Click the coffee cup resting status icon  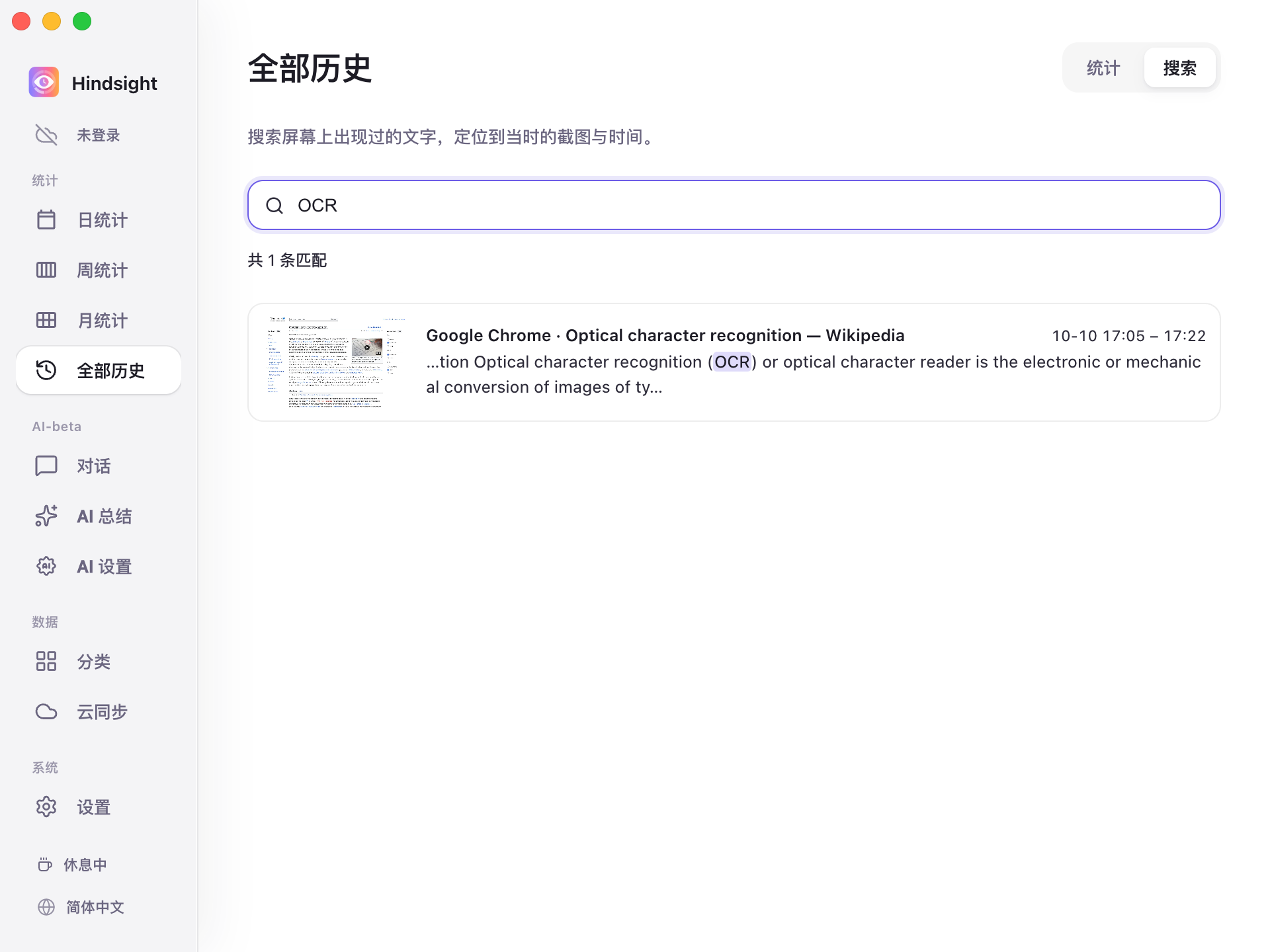pyautogui.click(x=45, y=865)
